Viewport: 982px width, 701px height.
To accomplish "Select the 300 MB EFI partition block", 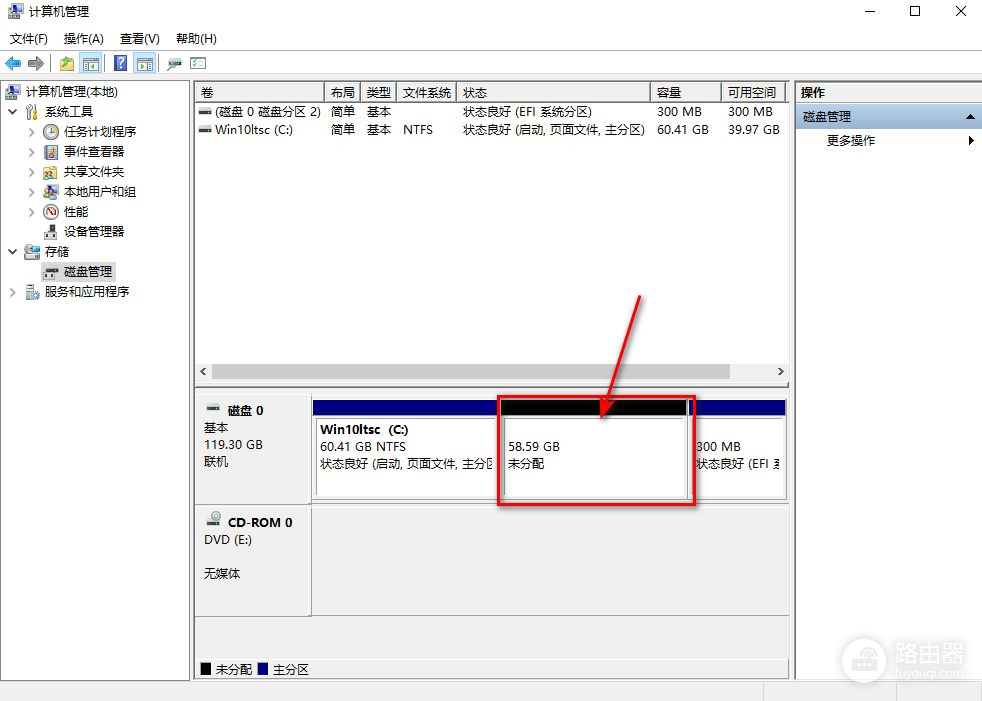I will (739, 449).
